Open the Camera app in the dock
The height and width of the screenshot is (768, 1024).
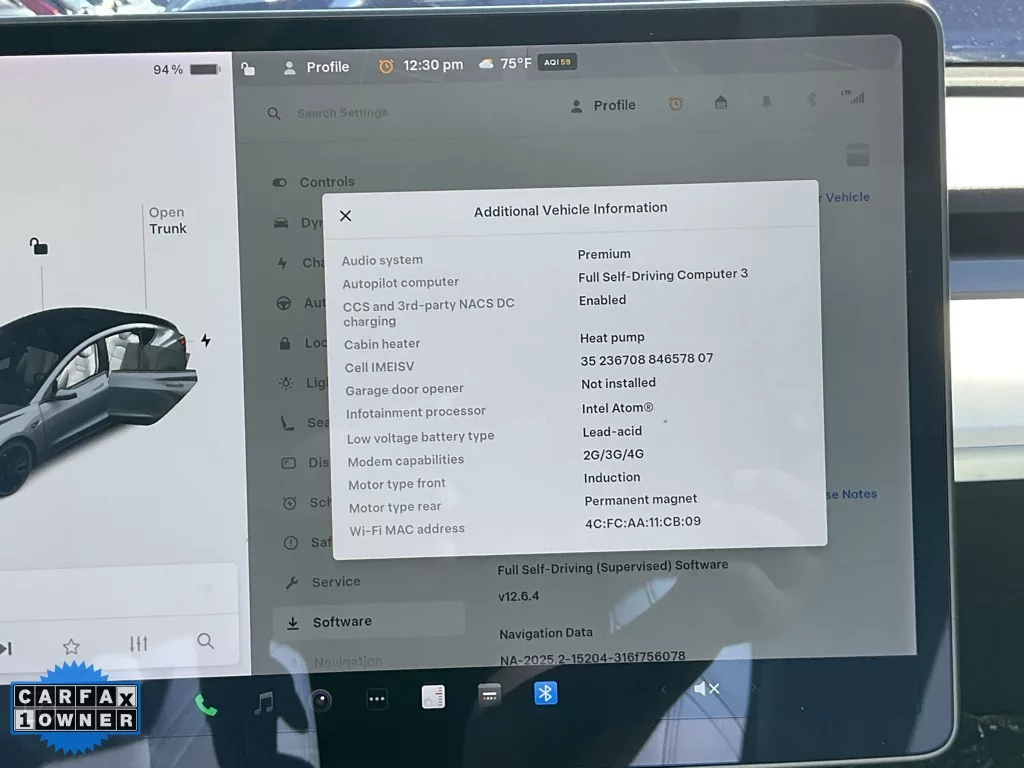pyautogui.click(x=320, y=700)
